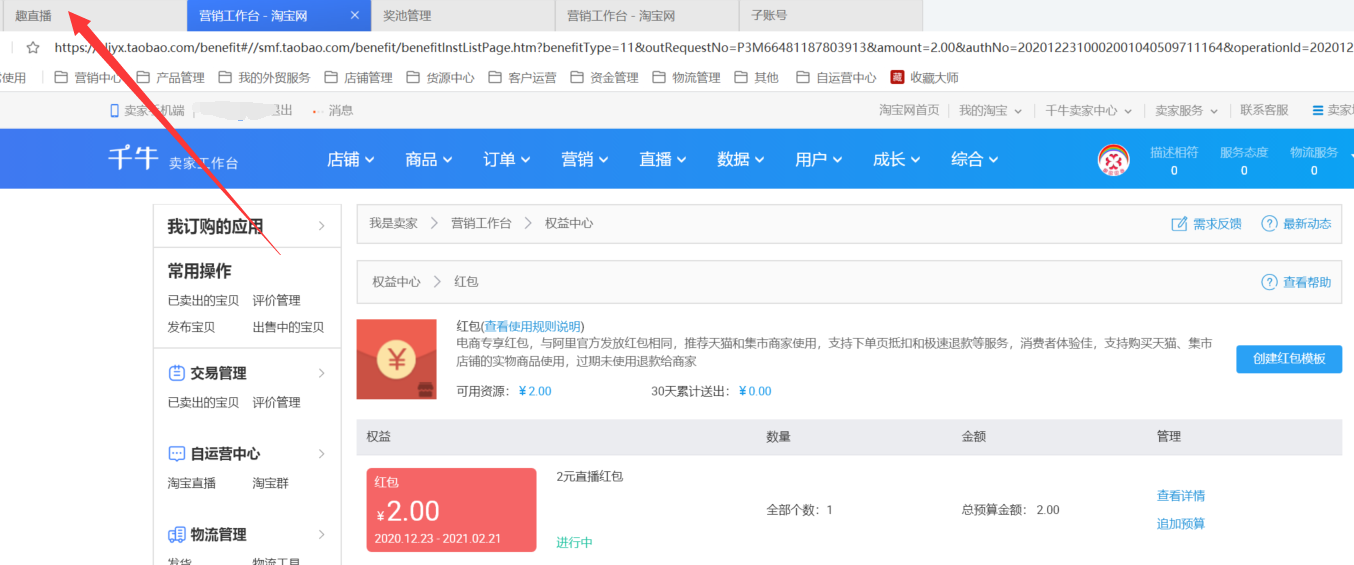Open the 资金管理 bookmark folder
The height and width of the screenshot is (565, 1354).
pos(604,77)
